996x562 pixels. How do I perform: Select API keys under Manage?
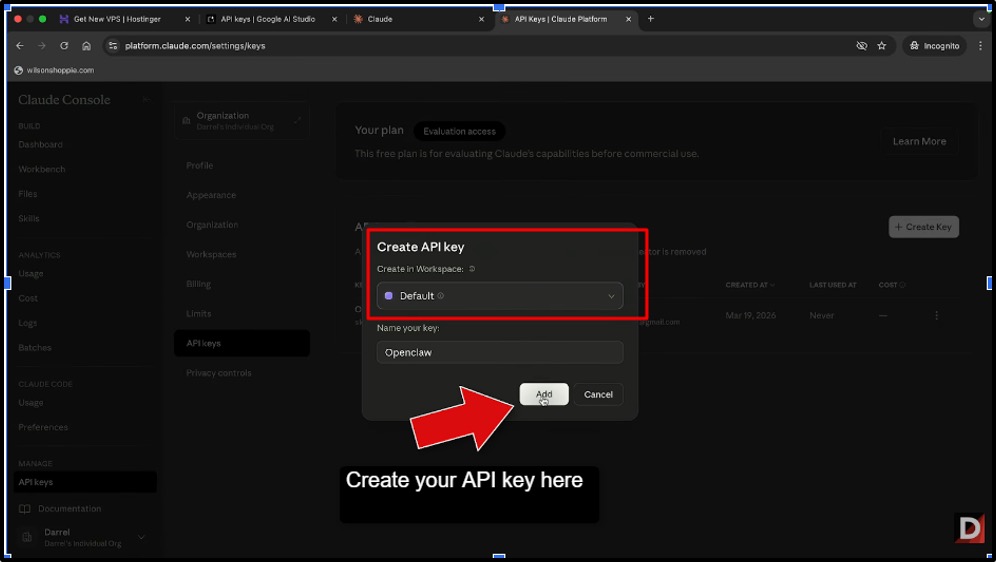click(x=85, y=482)
